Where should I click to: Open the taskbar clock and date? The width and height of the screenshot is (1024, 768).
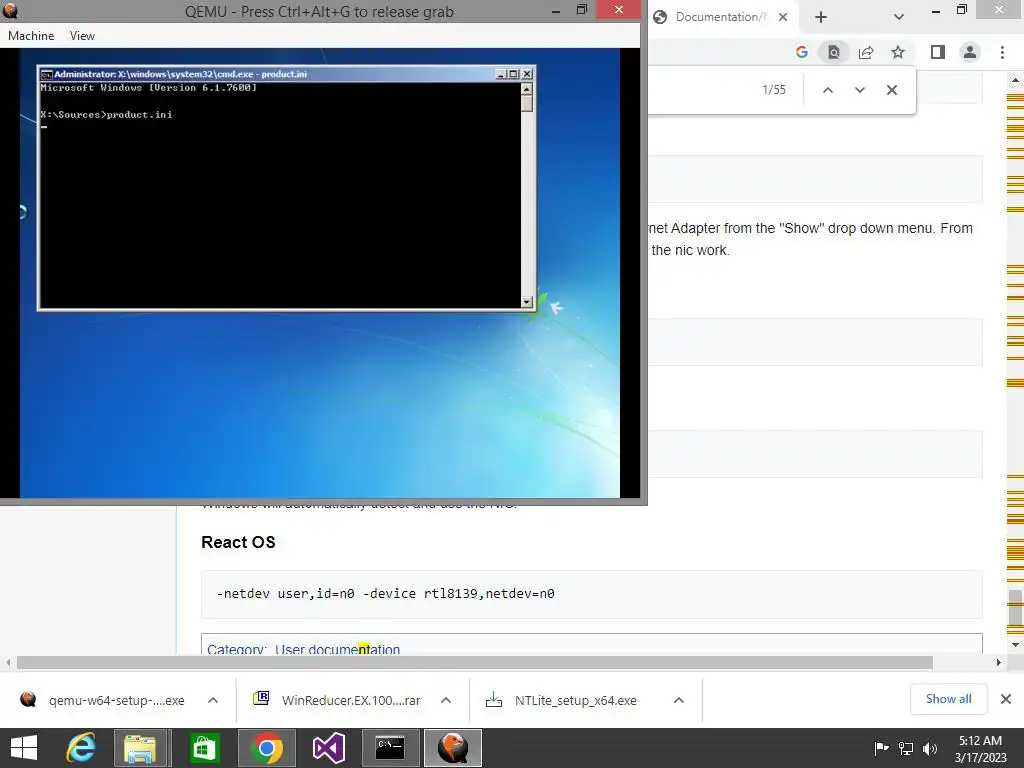coord(980,748)
